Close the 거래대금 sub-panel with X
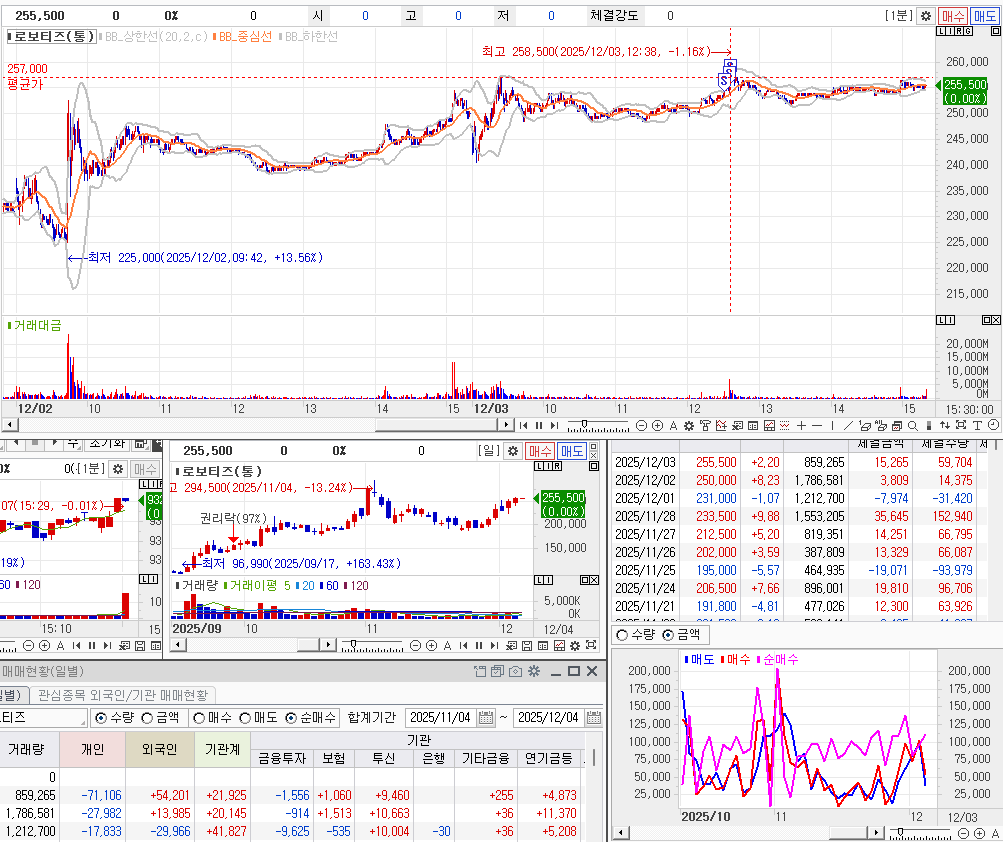1003x842 pixels. click(x=995, y=320)
